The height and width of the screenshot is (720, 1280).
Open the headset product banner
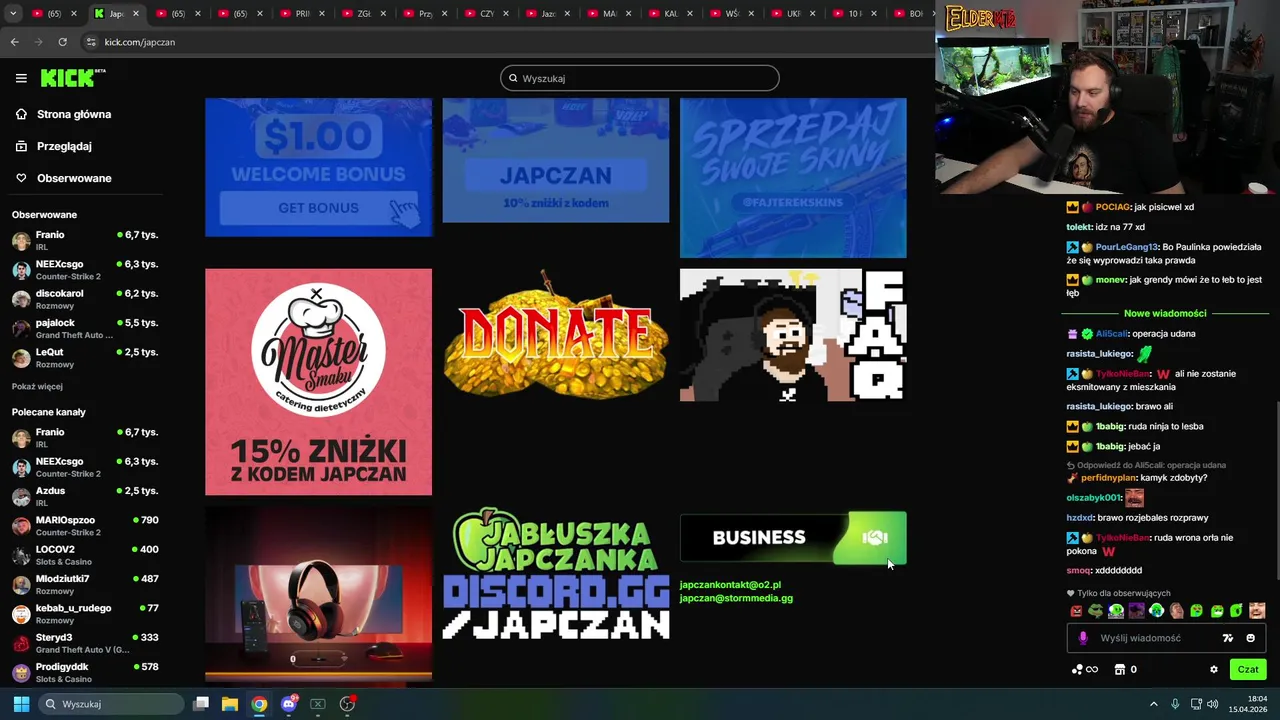[319, 593]
